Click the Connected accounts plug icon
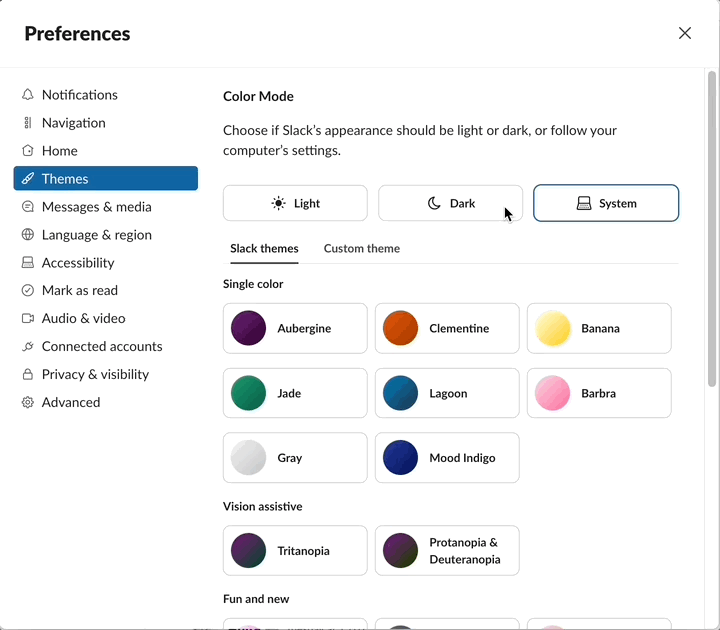Screen dimensions: 720x630 [x=28, y=346]
